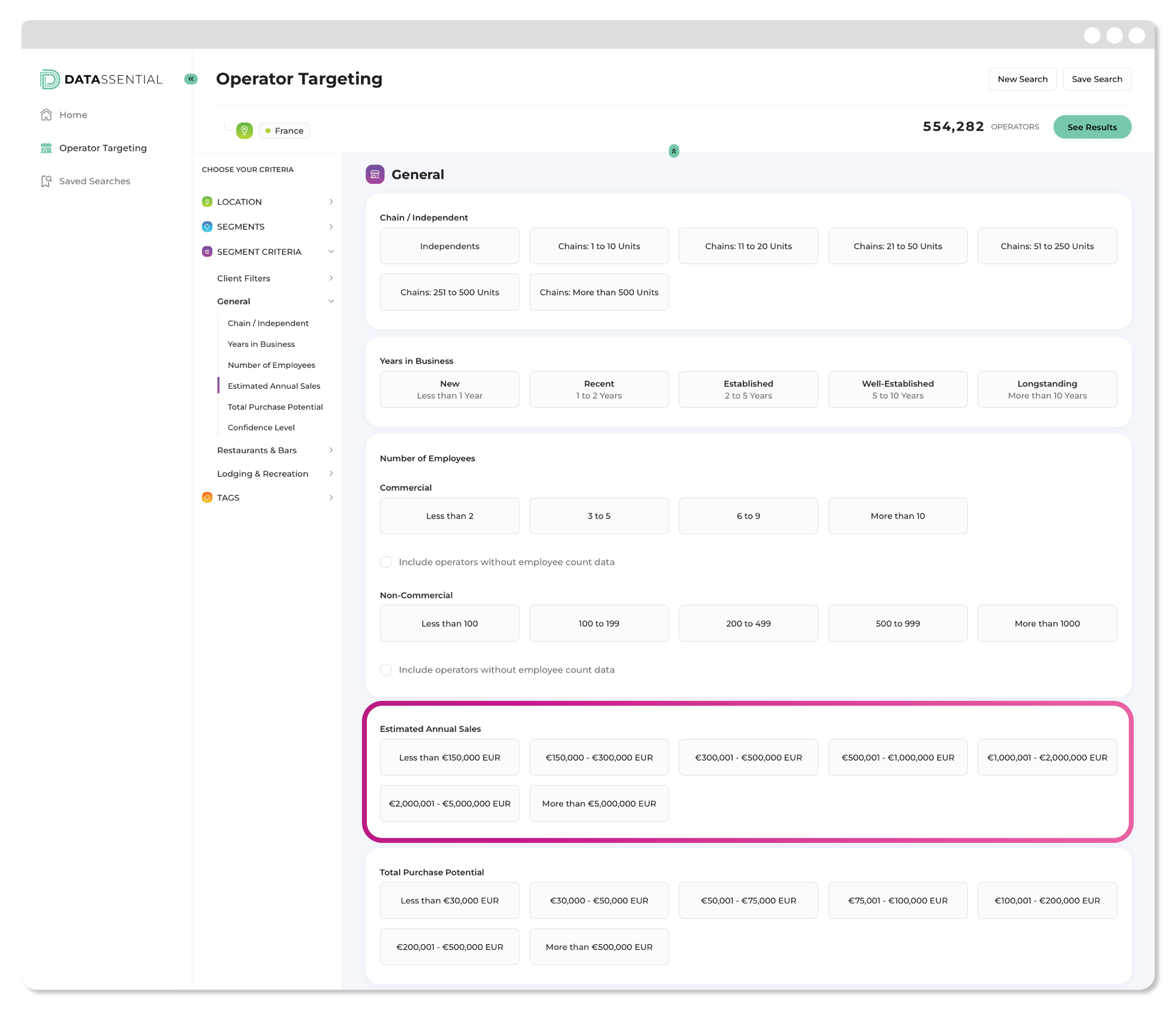
Task: Expand the Location criteria chevron
Action: point(331,202)
